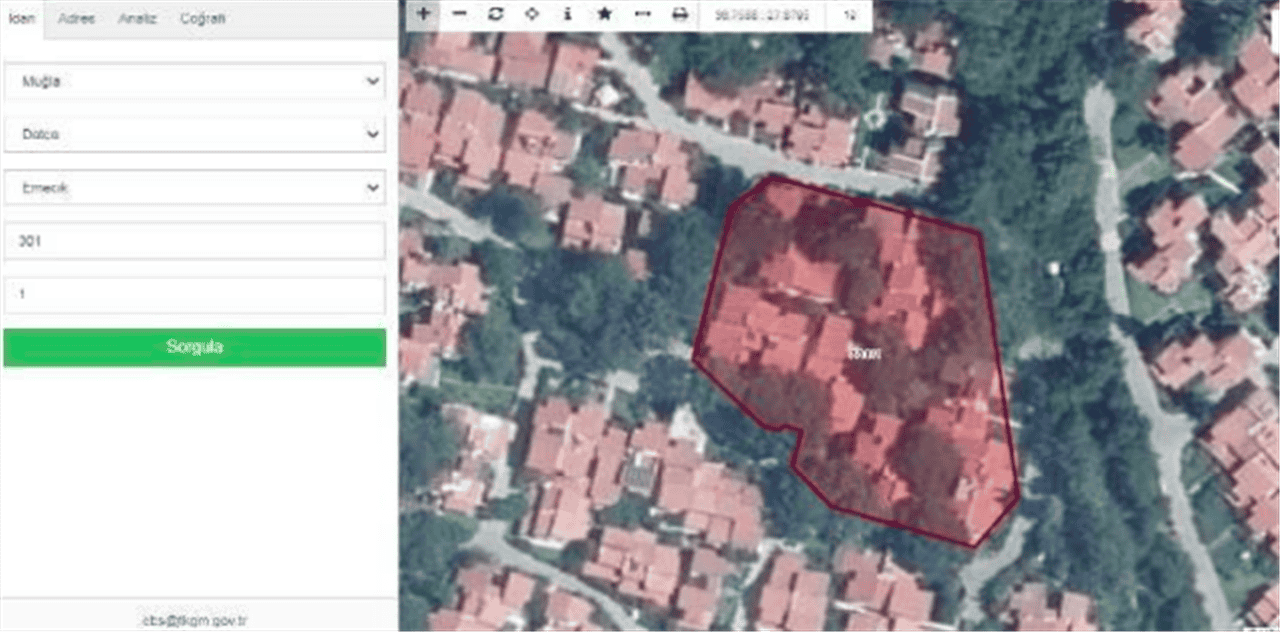The height and width of the screenshot is (632, 1280).
Task: Click the zoom out minus icon
Action: pos(459,14)
